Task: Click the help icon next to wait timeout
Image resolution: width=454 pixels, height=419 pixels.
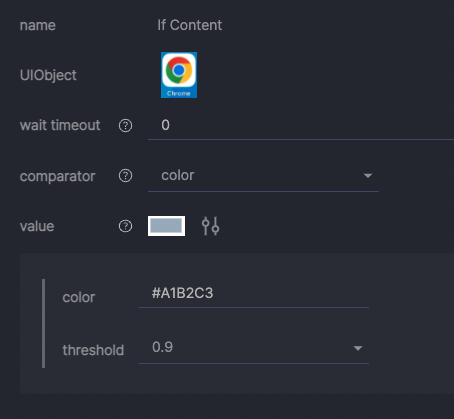Action: tap(126, 126)
